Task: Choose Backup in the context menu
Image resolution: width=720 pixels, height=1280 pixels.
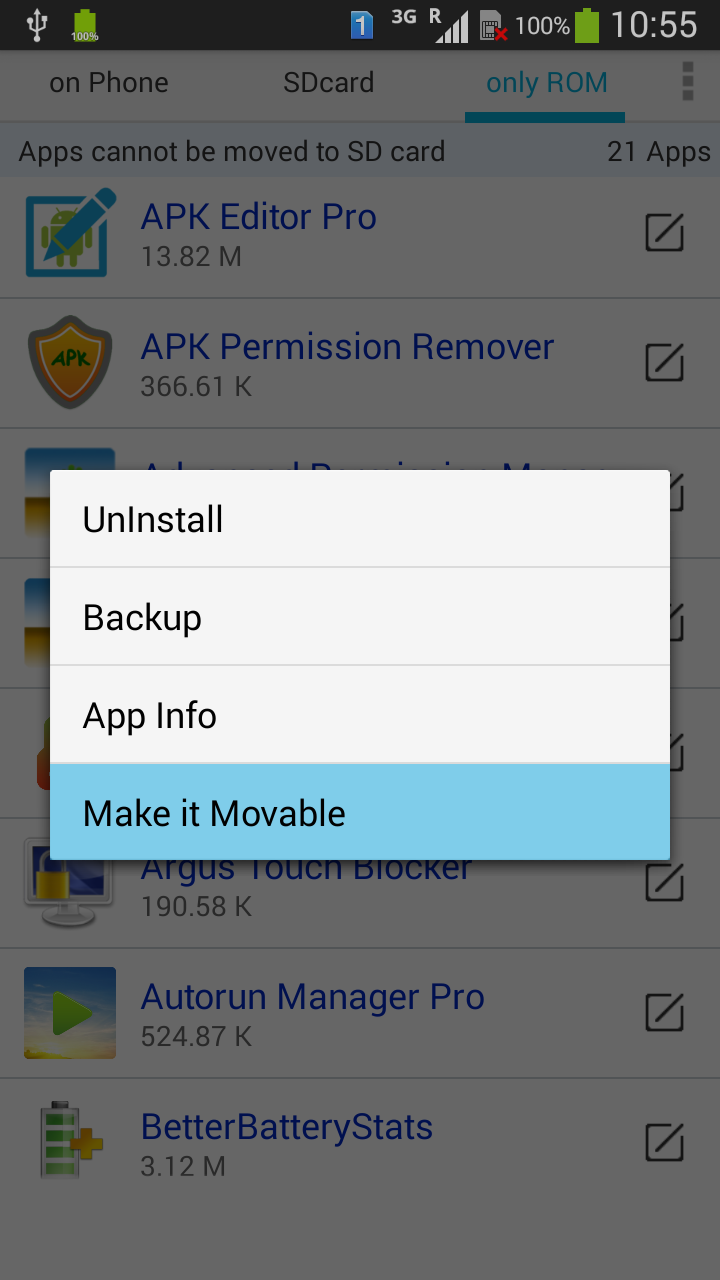Action: pyautogui.click(x=360, y=617)
